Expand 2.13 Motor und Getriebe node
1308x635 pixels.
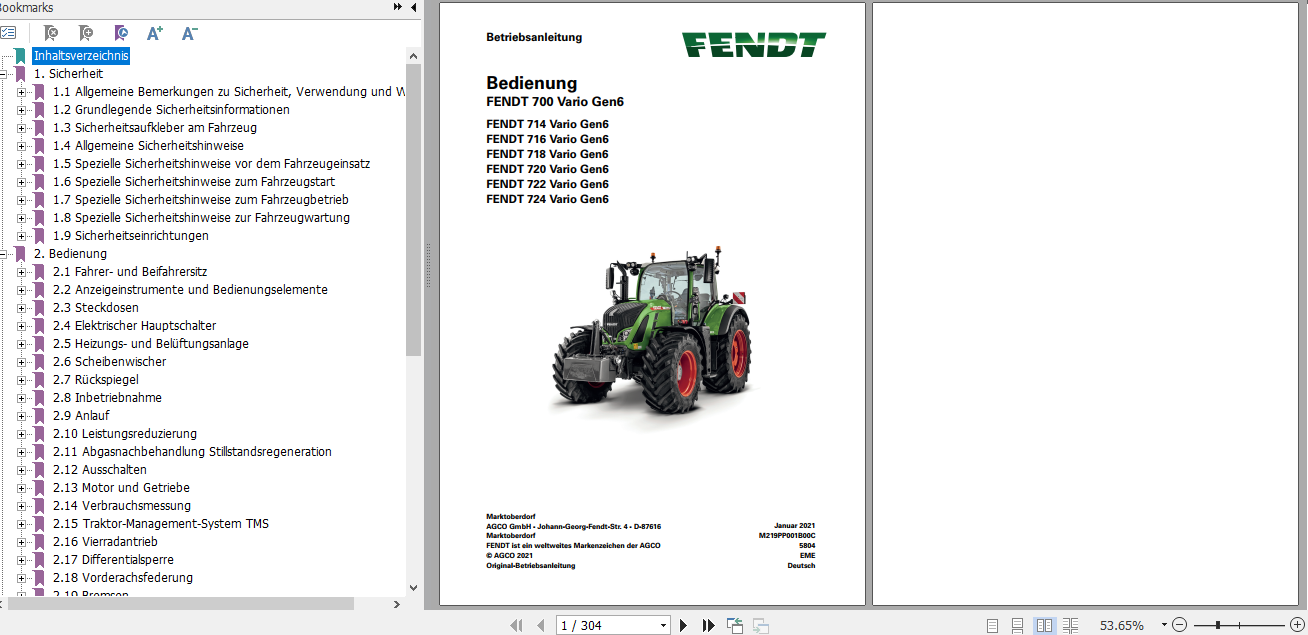(22, 488)
